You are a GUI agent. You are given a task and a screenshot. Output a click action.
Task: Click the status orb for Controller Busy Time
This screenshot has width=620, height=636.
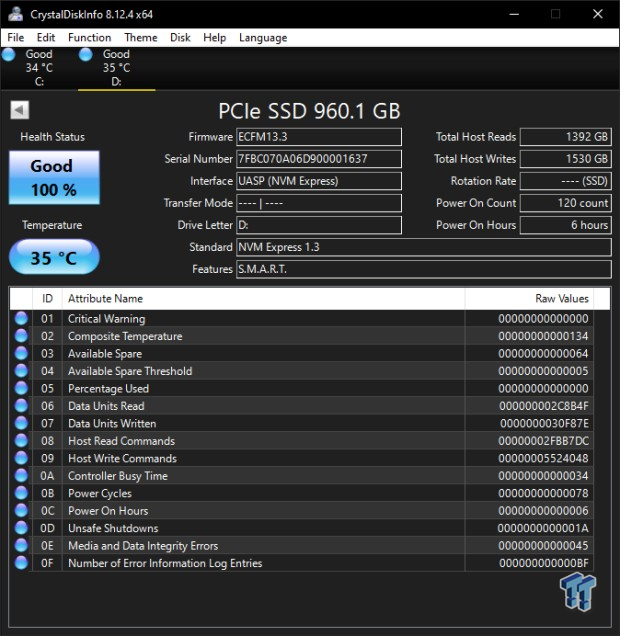point(21,475)
